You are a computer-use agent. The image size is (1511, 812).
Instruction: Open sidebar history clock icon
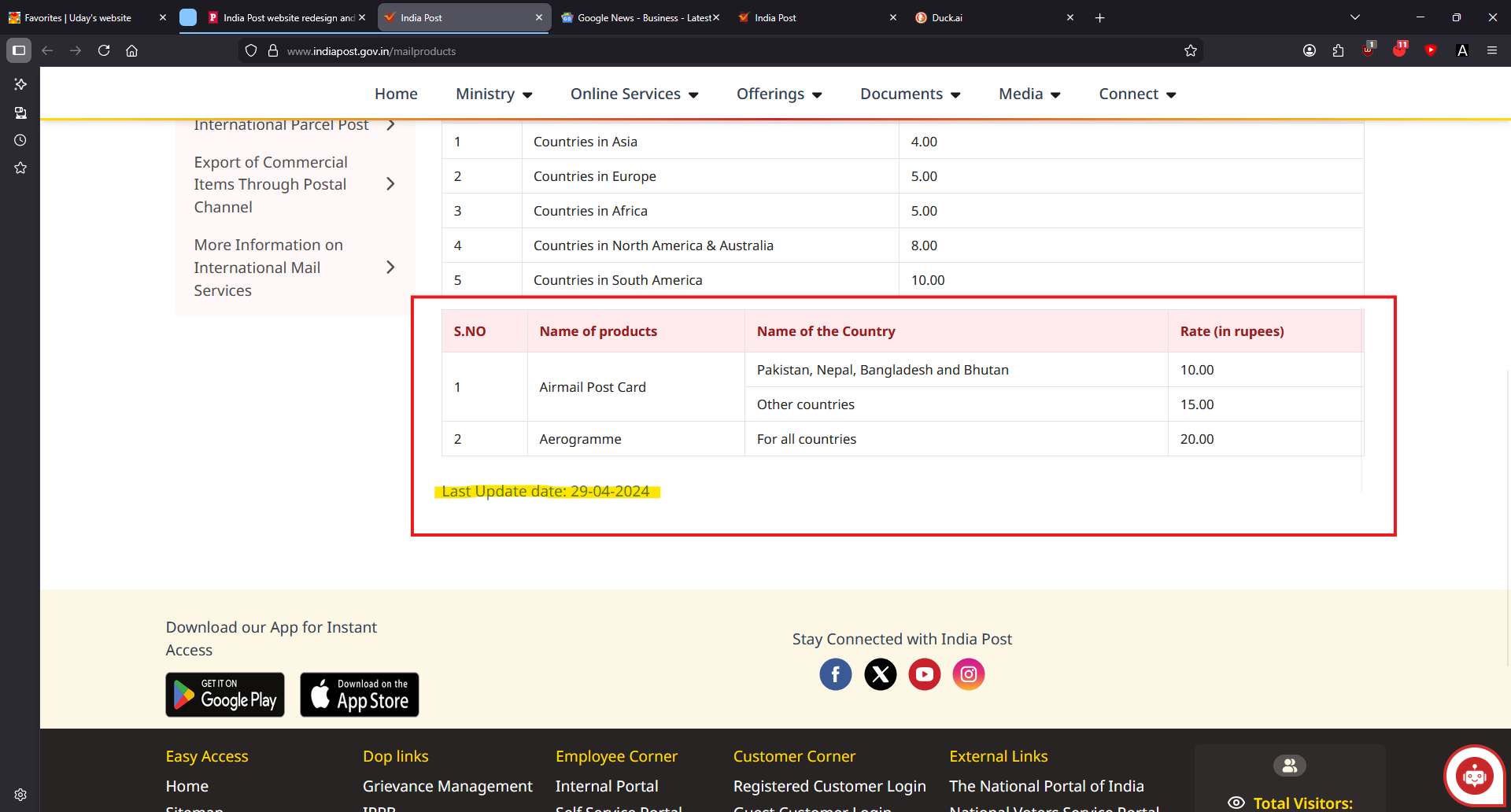20,141
